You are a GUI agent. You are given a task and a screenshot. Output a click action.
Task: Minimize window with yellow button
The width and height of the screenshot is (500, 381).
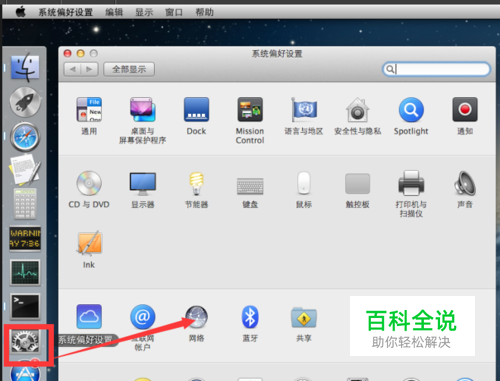(81, 53)
